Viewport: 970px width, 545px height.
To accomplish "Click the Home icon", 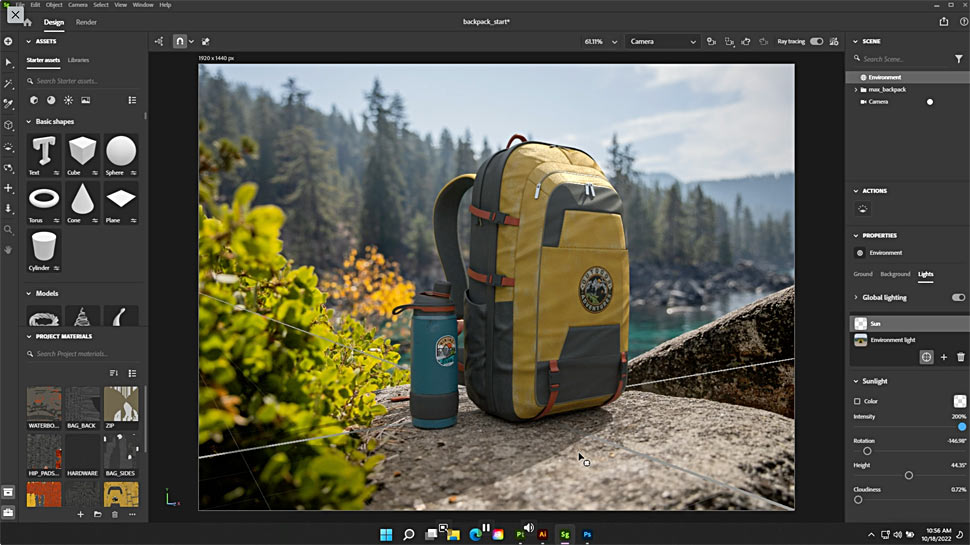I will click(x=28, y=22).
